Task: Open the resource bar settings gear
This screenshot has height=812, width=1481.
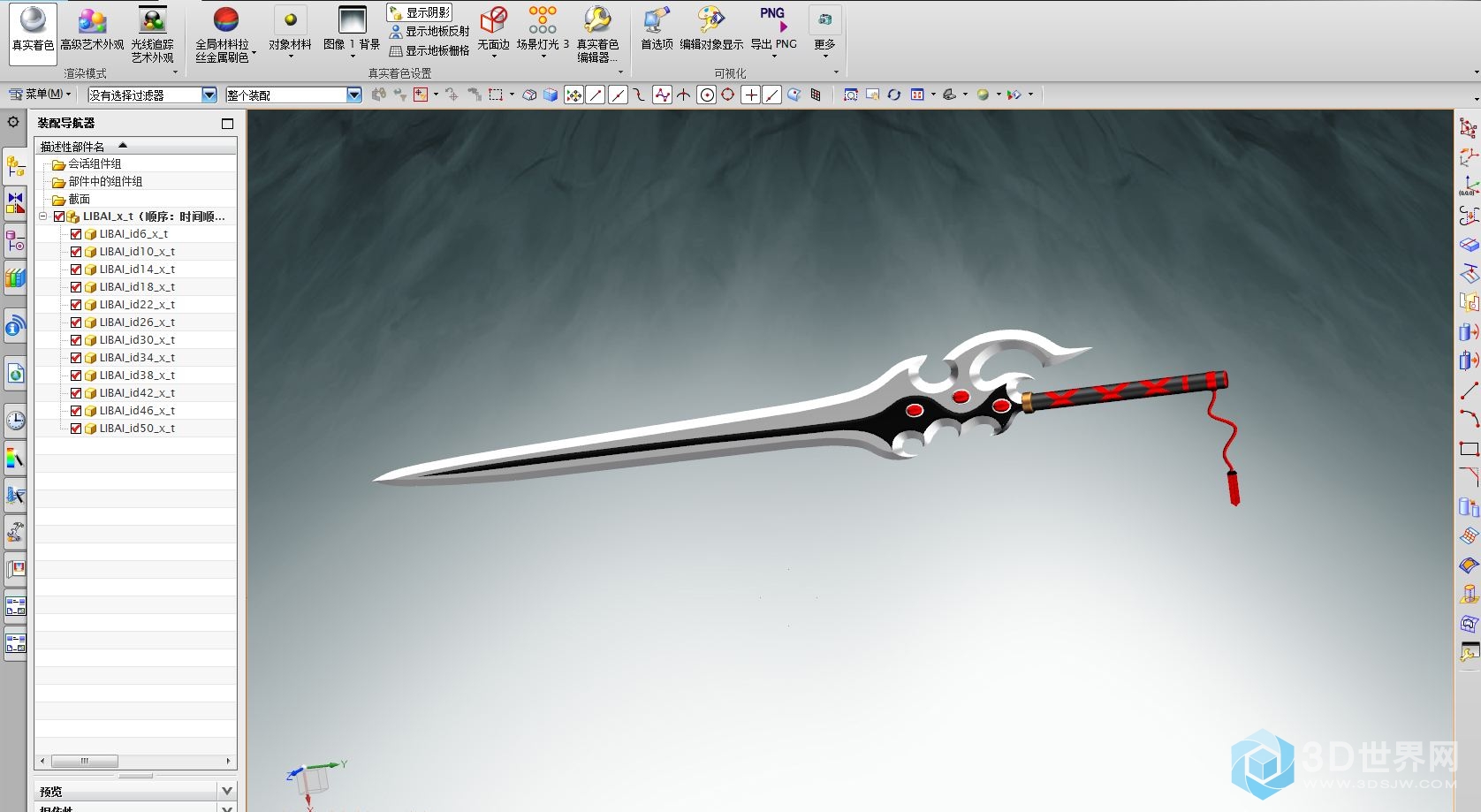Action: coord(13,122)
